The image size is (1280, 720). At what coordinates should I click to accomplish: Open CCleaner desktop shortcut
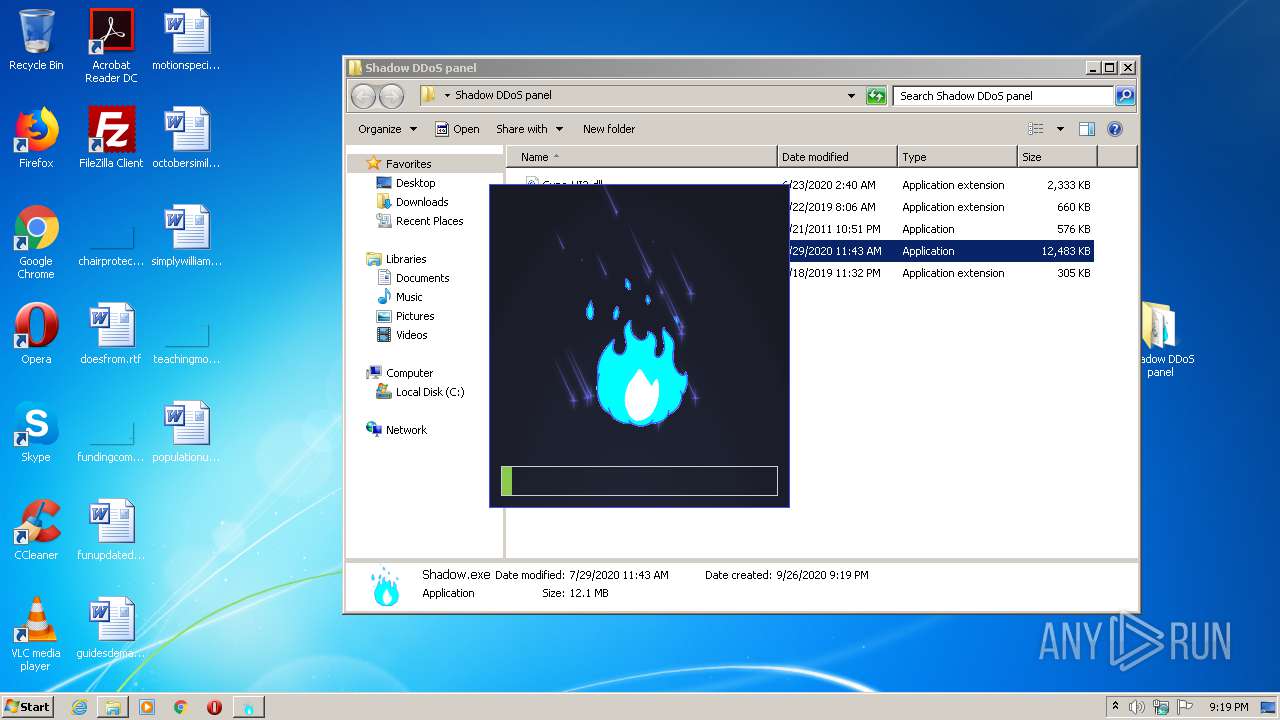click(36, 530)
